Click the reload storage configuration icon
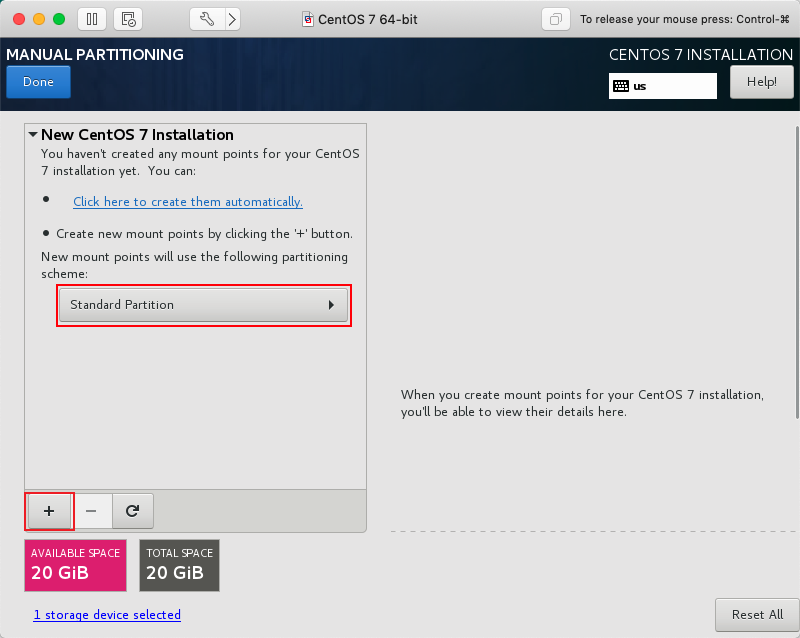This screenshot has height=638, width=800. coord(133,511)
